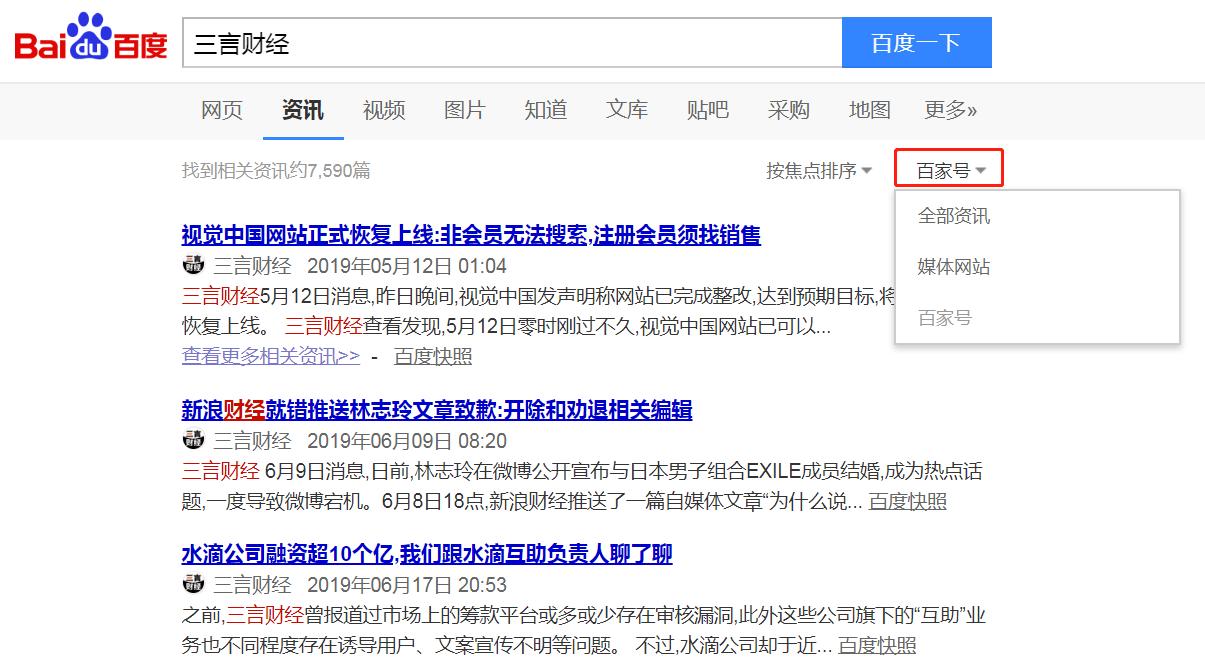The width and height of the screenshot is (1205, 671).
Task: Collapse the 百家号 filter dropdown
Action: click(950, 171)
